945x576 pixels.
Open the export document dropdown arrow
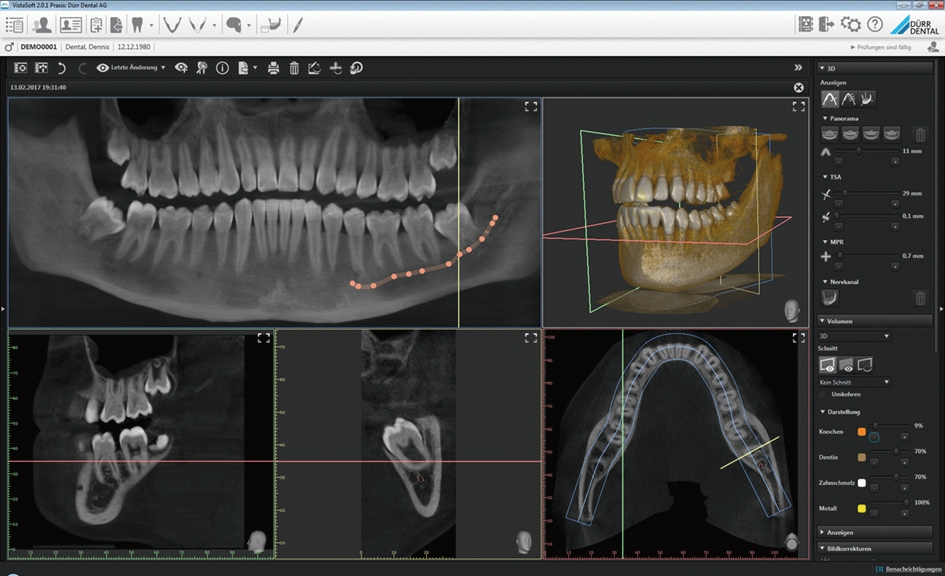(x=255, y=68)
